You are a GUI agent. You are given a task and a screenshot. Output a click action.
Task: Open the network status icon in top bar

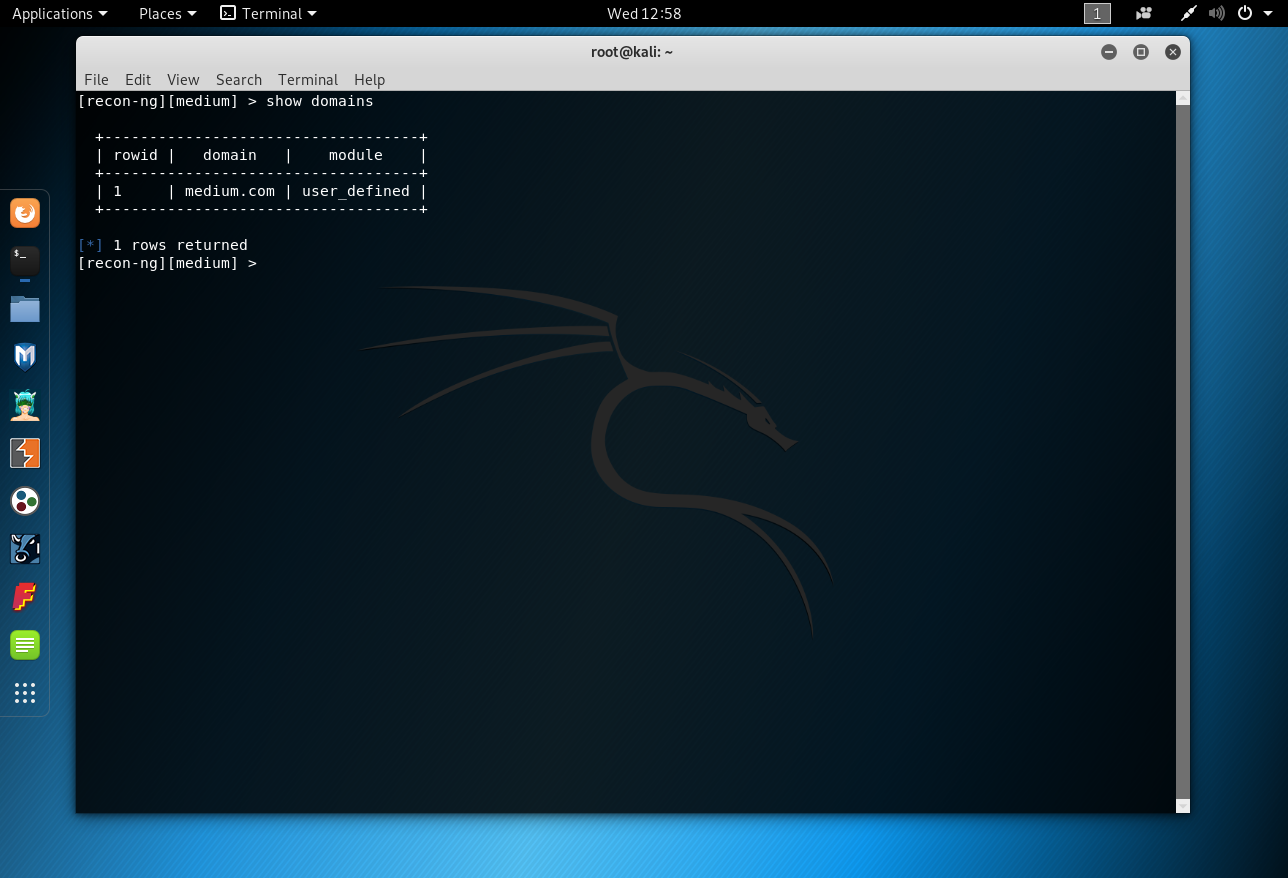(1188, 13)
